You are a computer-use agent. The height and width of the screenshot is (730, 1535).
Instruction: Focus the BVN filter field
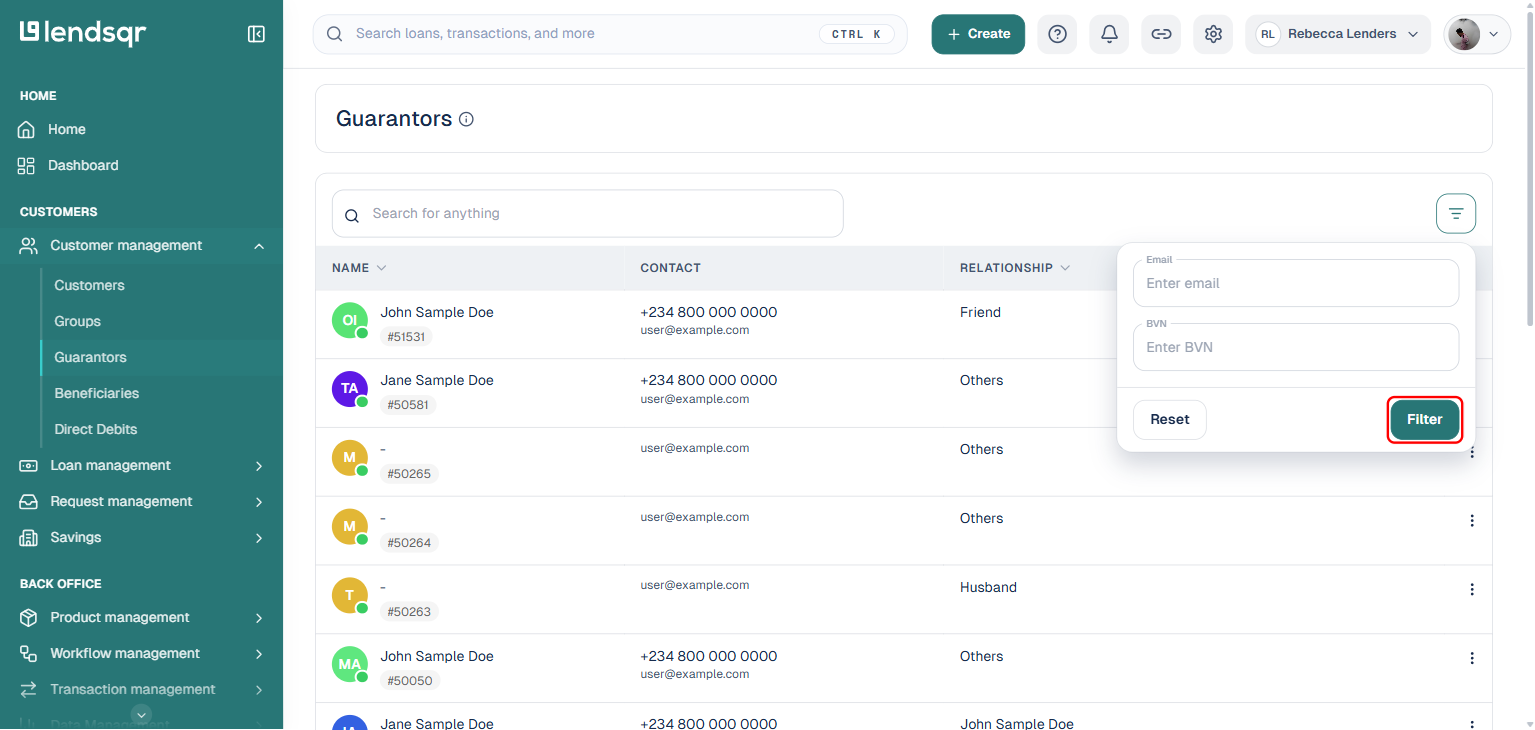[x=1296, y=347]
